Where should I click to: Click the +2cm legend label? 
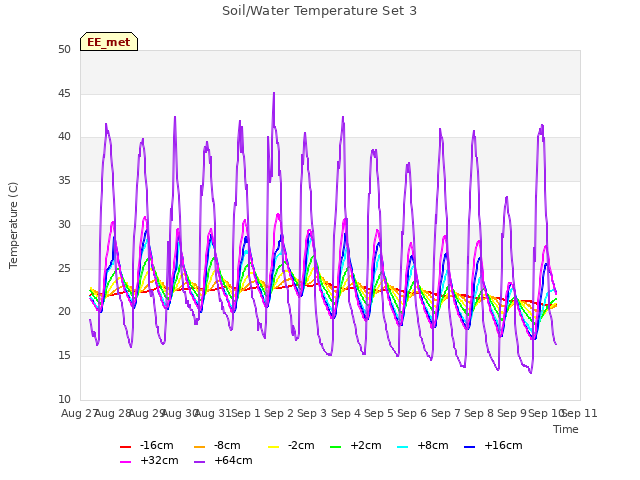tap(366, 445)
